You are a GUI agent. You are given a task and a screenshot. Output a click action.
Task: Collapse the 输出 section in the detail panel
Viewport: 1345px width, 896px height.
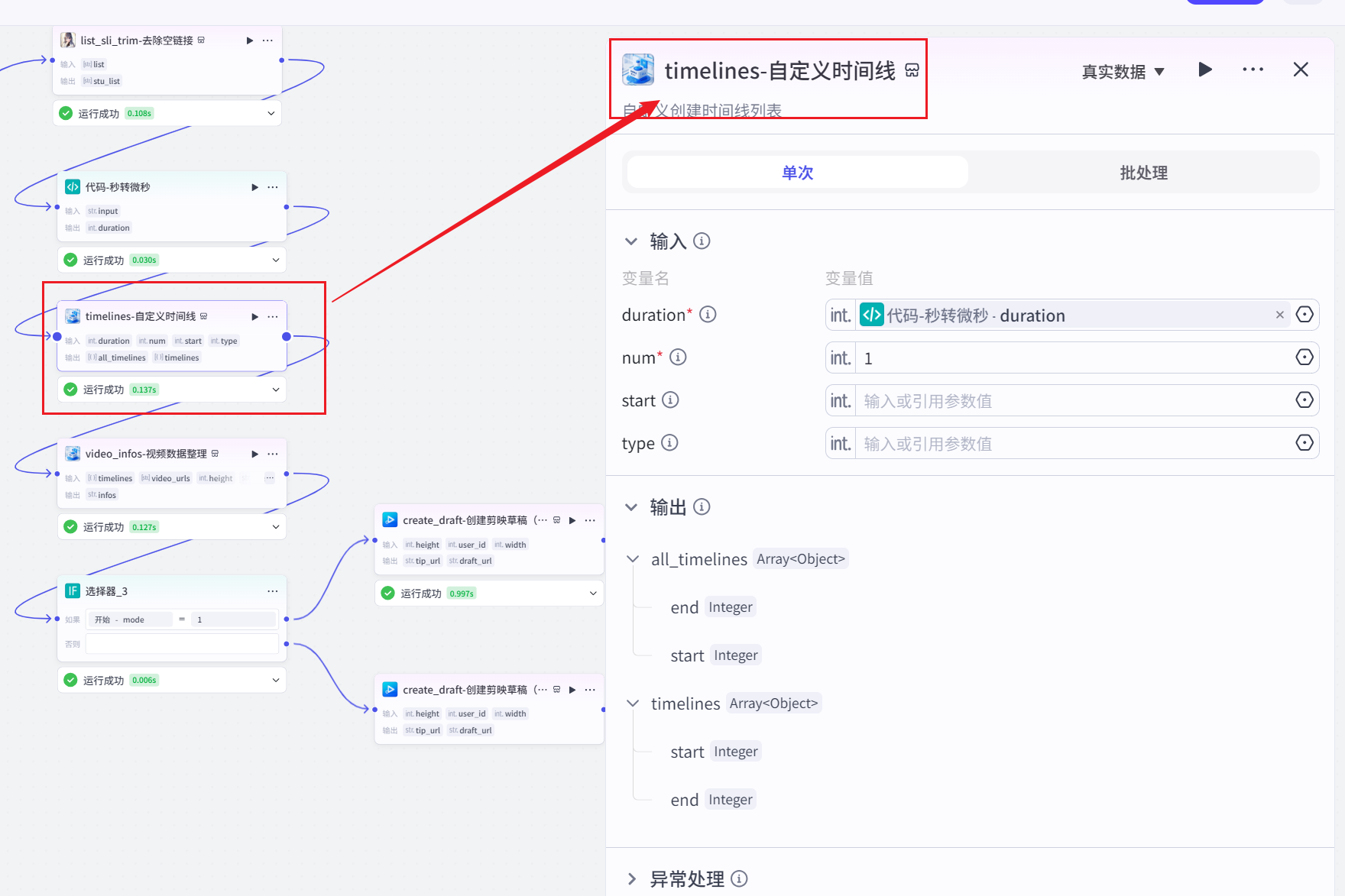coord(631,506)
